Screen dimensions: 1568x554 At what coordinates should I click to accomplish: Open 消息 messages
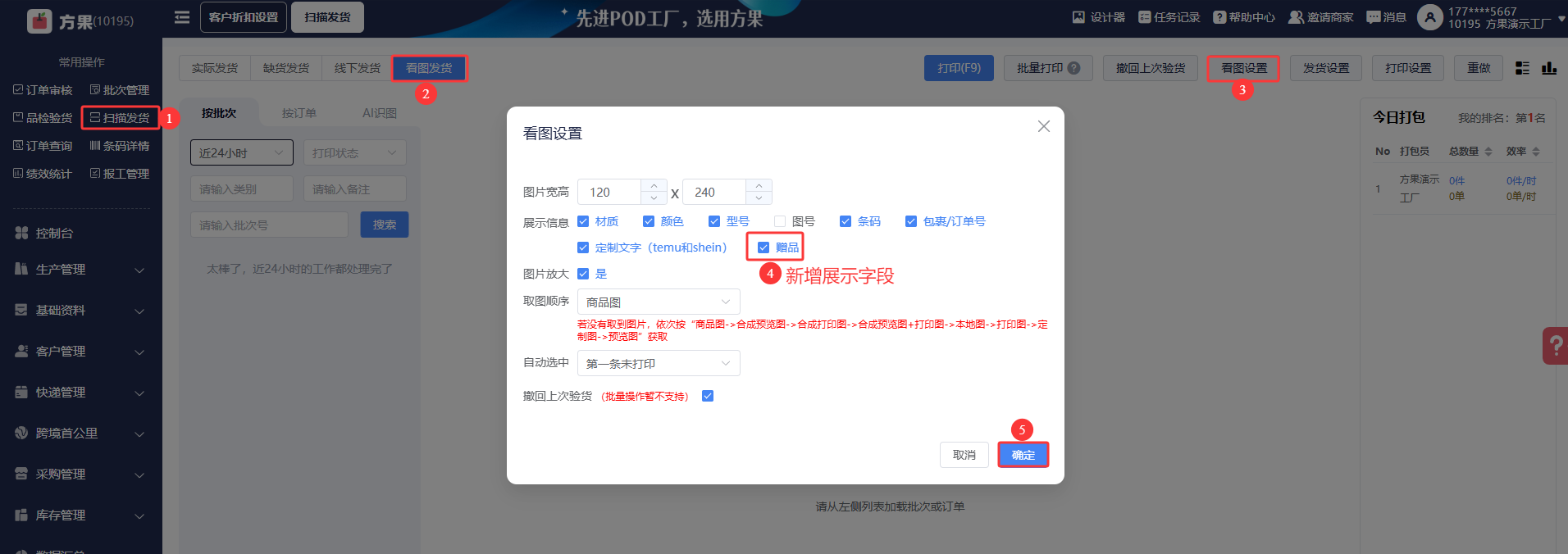coord(1386,17)
